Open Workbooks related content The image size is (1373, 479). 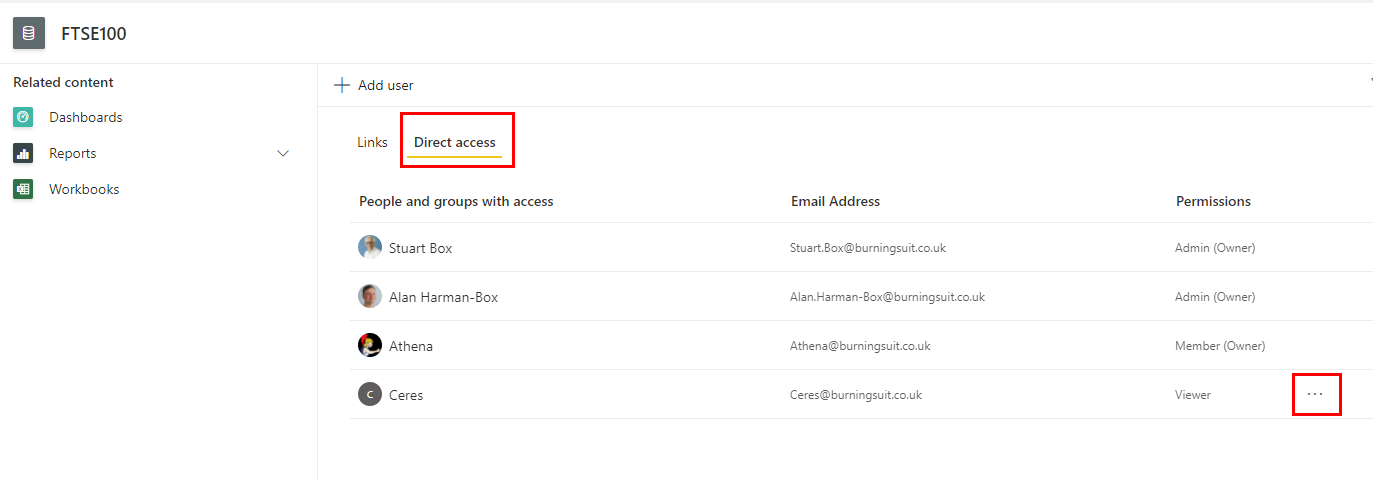84,189
